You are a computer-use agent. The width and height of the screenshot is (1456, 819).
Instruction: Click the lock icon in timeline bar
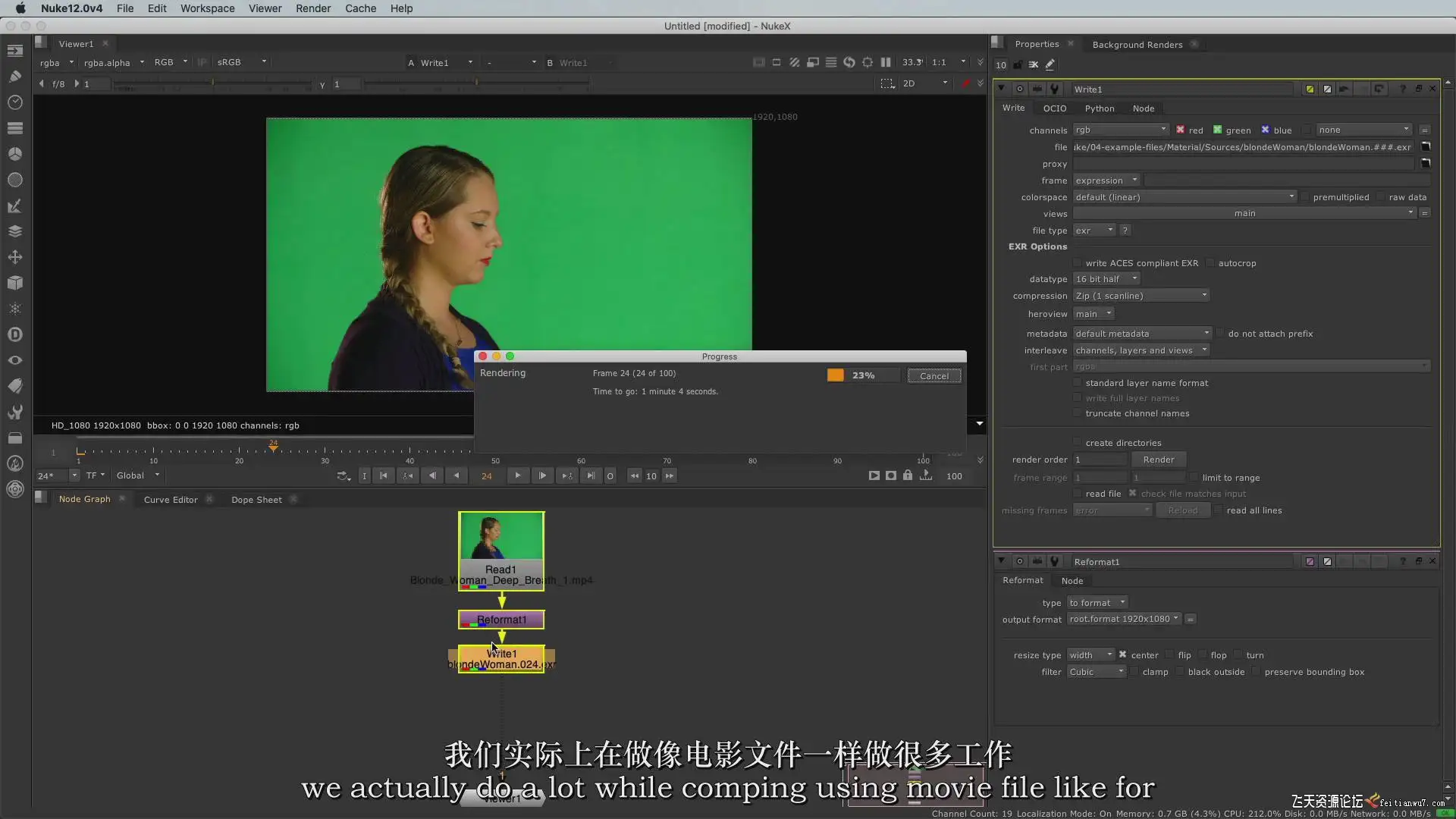(908, 476)
